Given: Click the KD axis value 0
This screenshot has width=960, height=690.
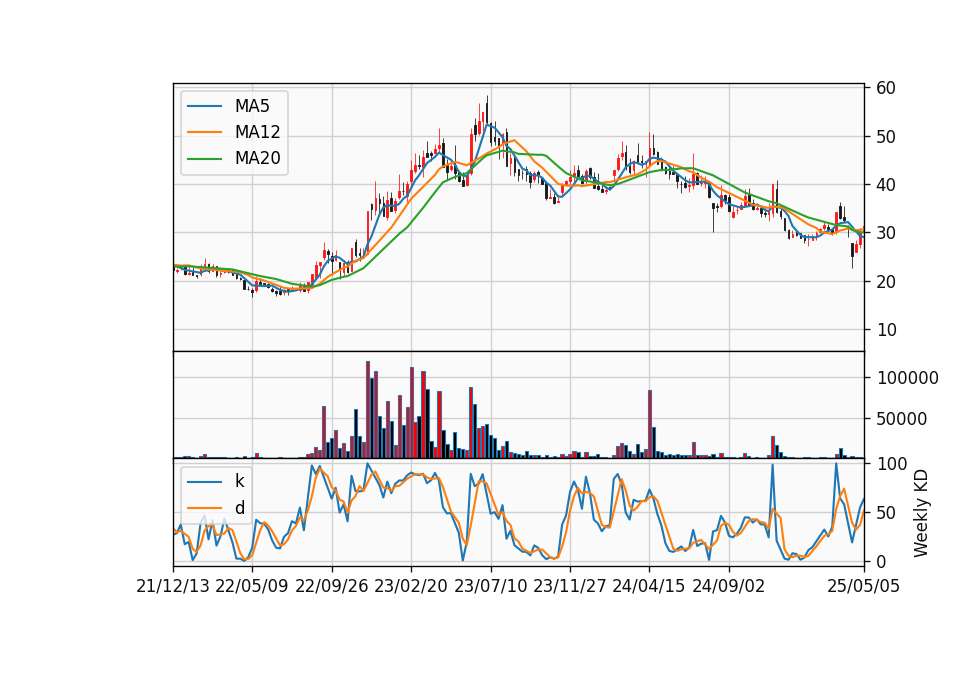Looking at the screenshot, I should [882, 561].
